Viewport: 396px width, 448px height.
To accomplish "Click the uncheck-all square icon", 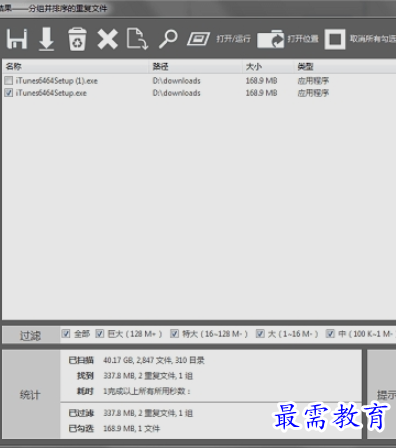I will click(x=335, y=39).
